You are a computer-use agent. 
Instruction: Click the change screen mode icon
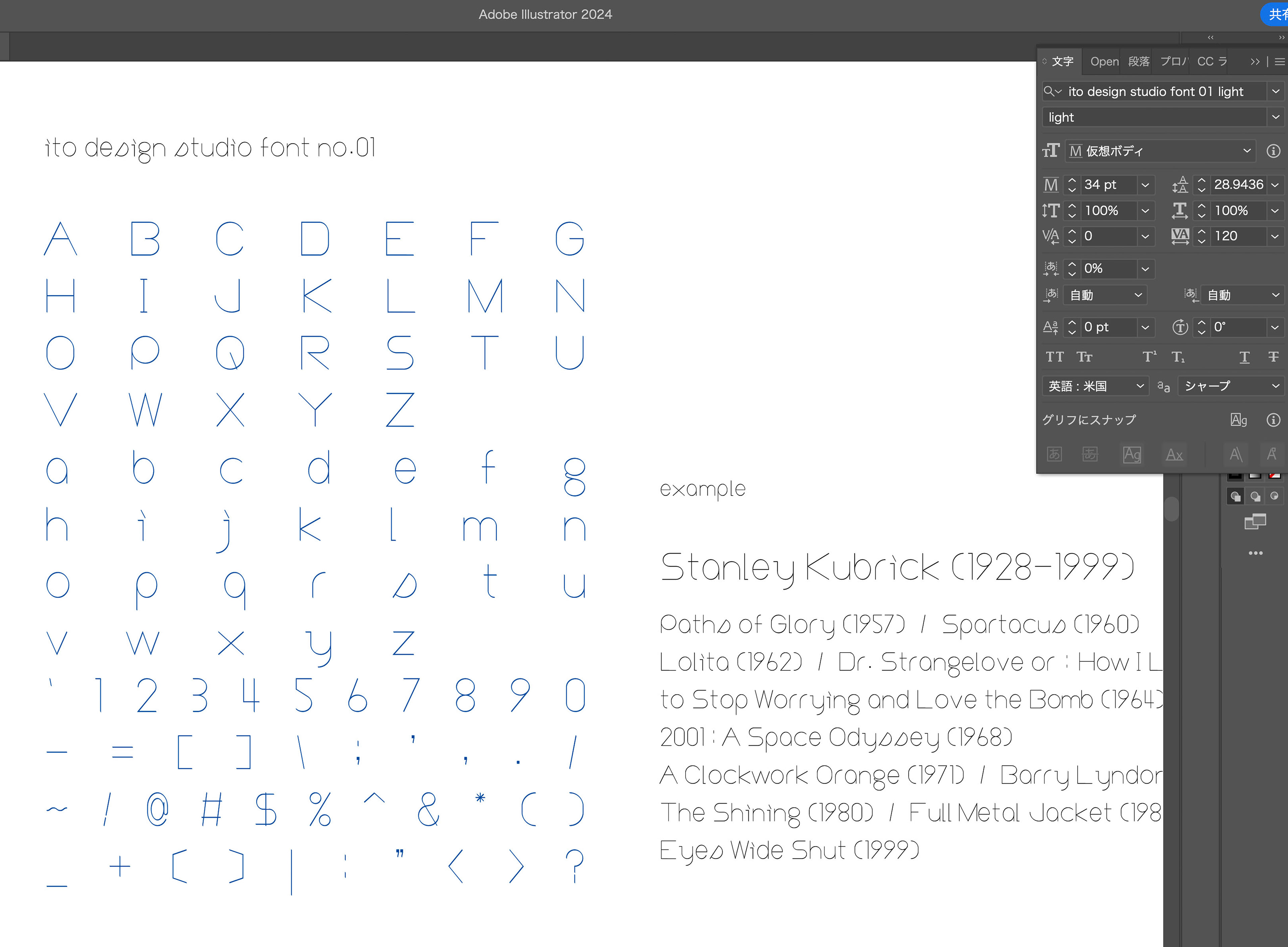[1255, 522]
